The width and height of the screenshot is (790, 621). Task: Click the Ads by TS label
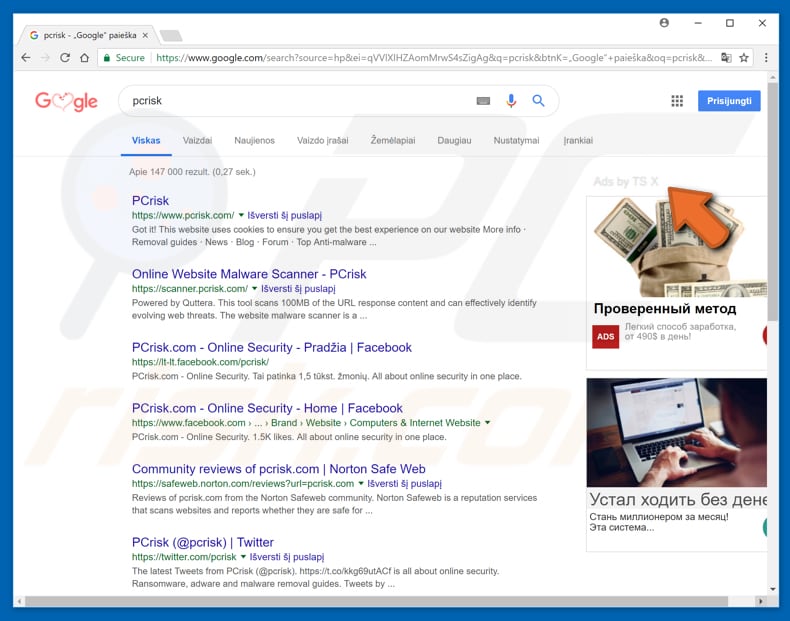click(x=625, y=181)
